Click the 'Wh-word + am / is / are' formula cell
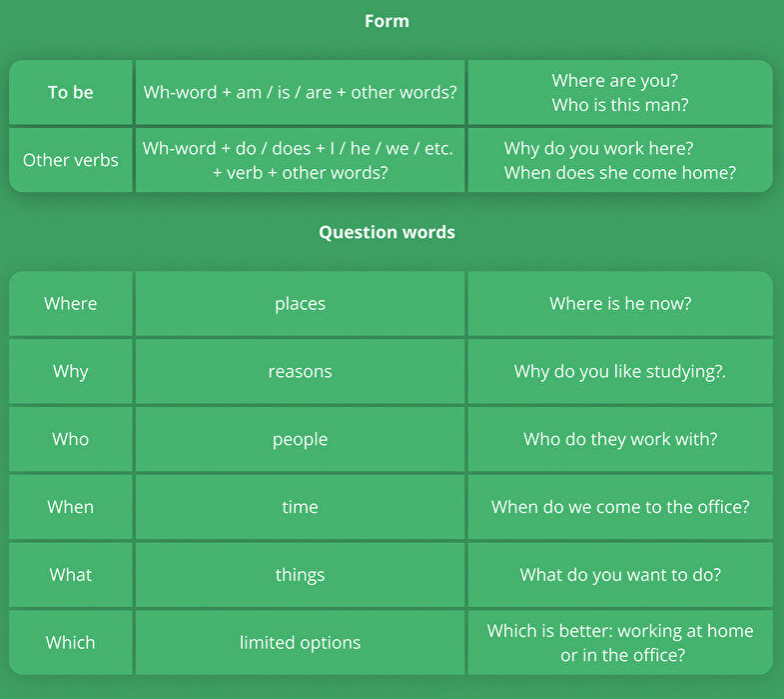 coord(300,92)
